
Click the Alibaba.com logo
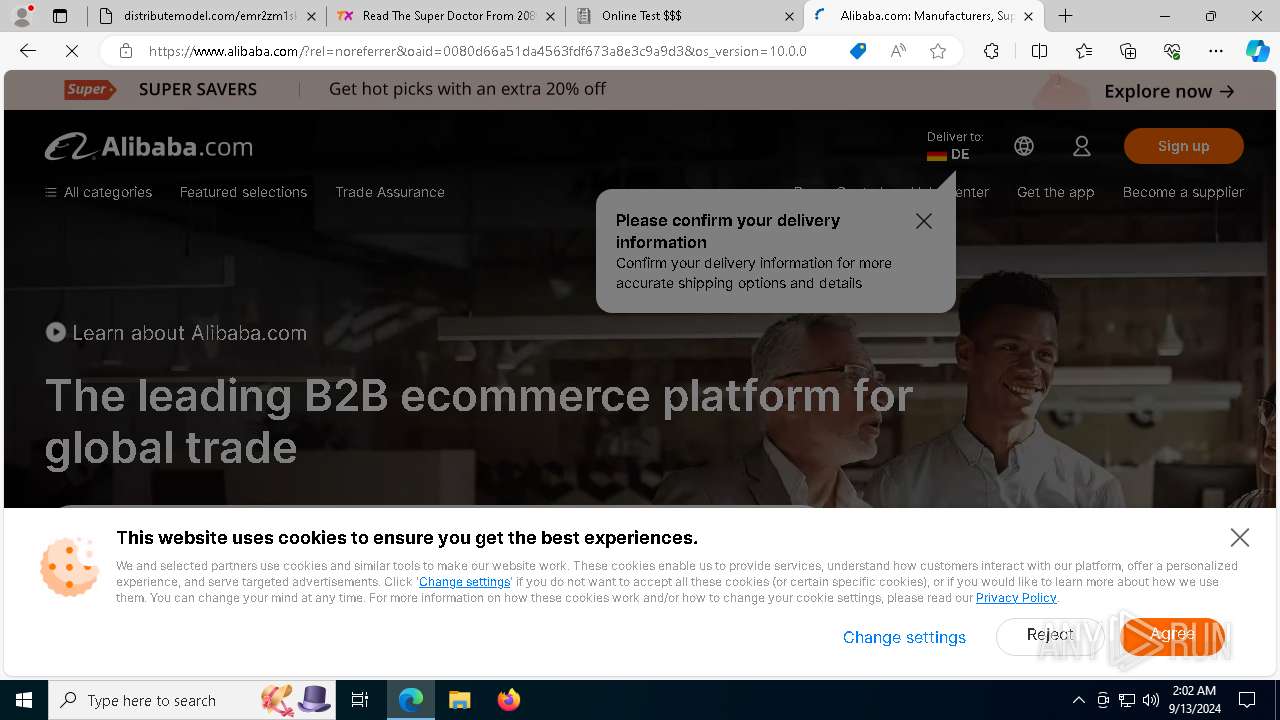(149, 146)
